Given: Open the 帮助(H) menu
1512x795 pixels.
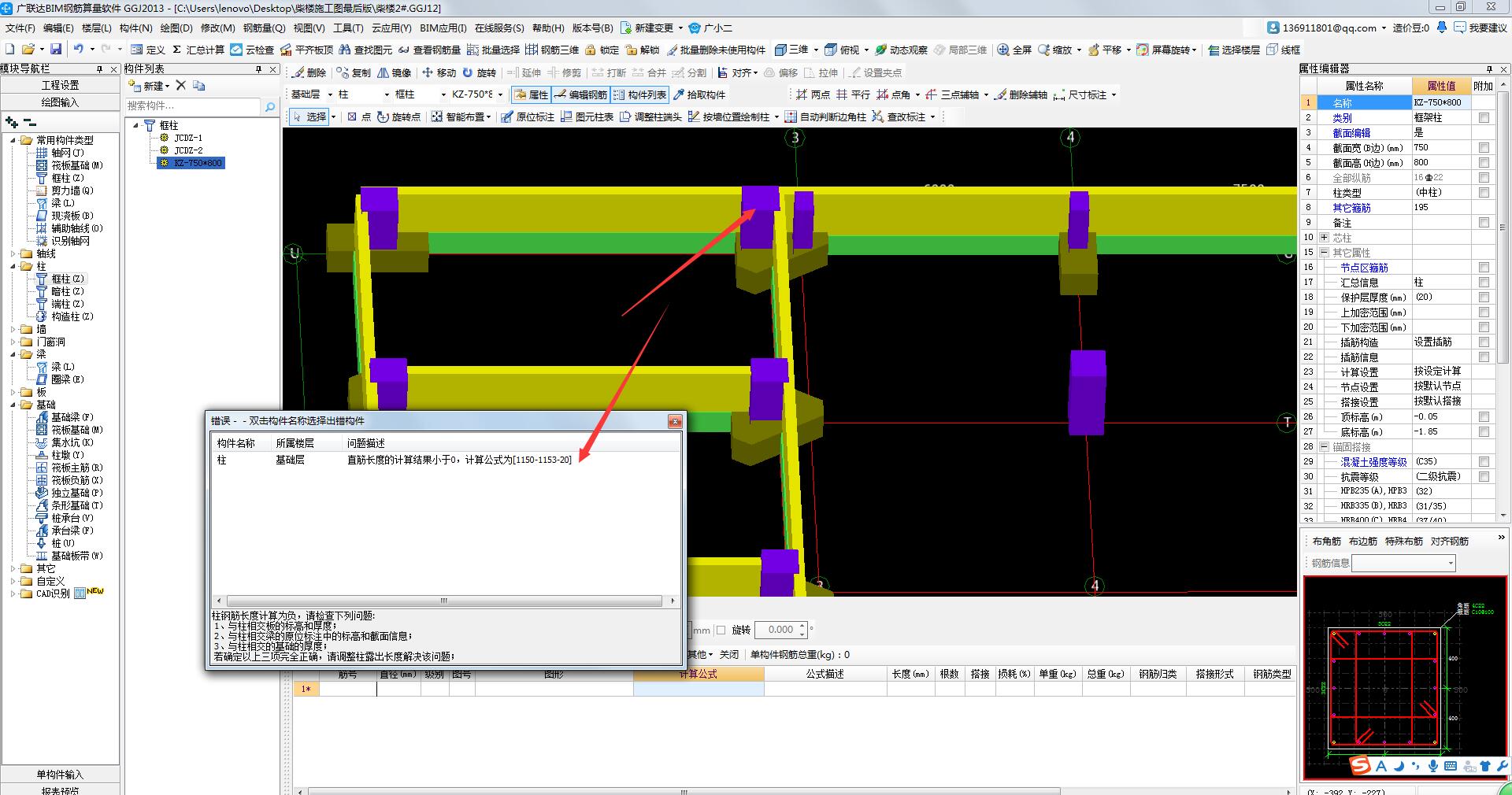Looking at the screenshot, I should (548, 28).
